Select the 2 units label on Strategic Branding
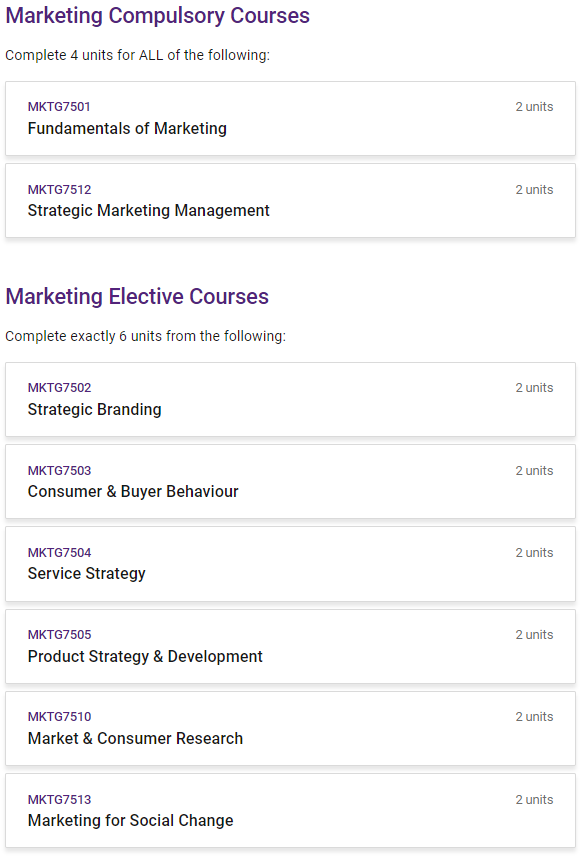 coord(534,388)
